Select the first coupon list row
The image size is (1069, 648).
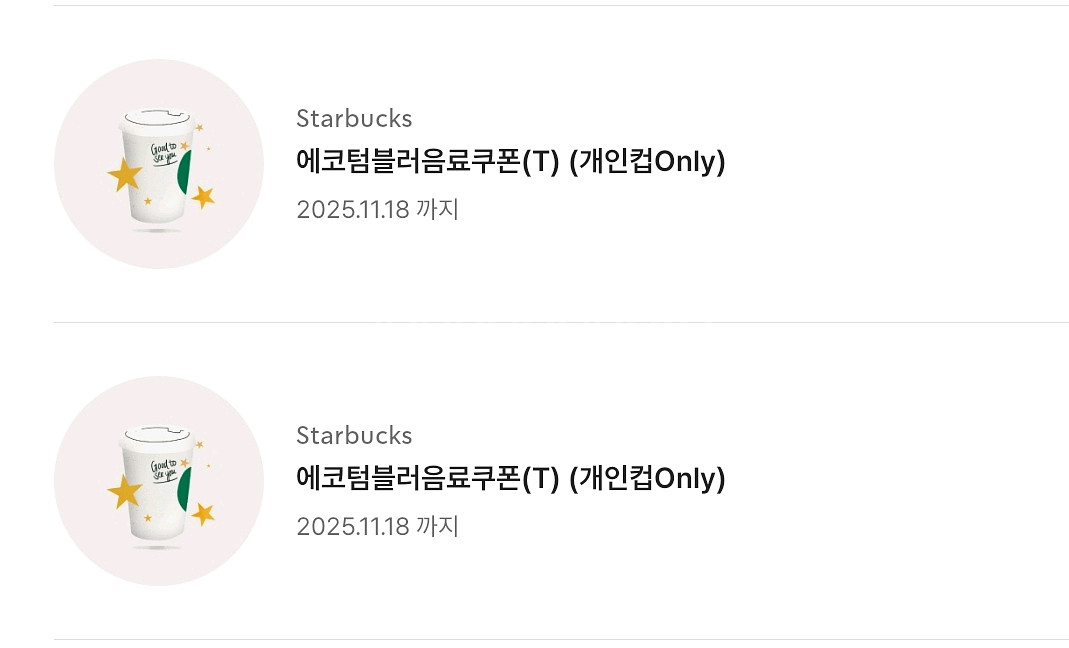534,163
